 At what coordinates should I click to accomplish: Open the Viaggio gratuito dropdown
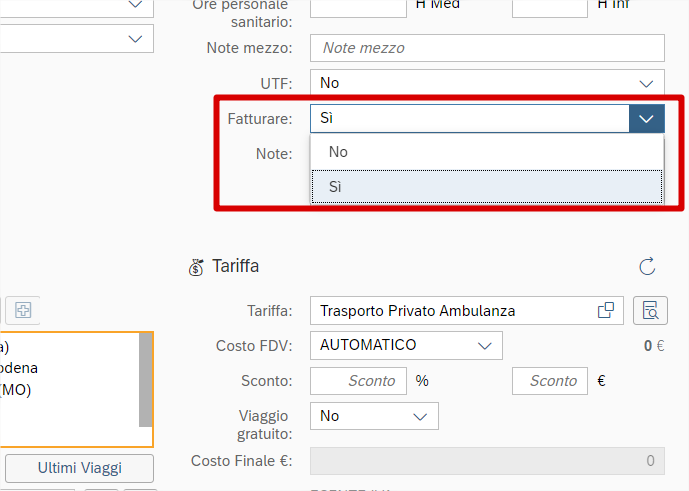click(420, 415)
